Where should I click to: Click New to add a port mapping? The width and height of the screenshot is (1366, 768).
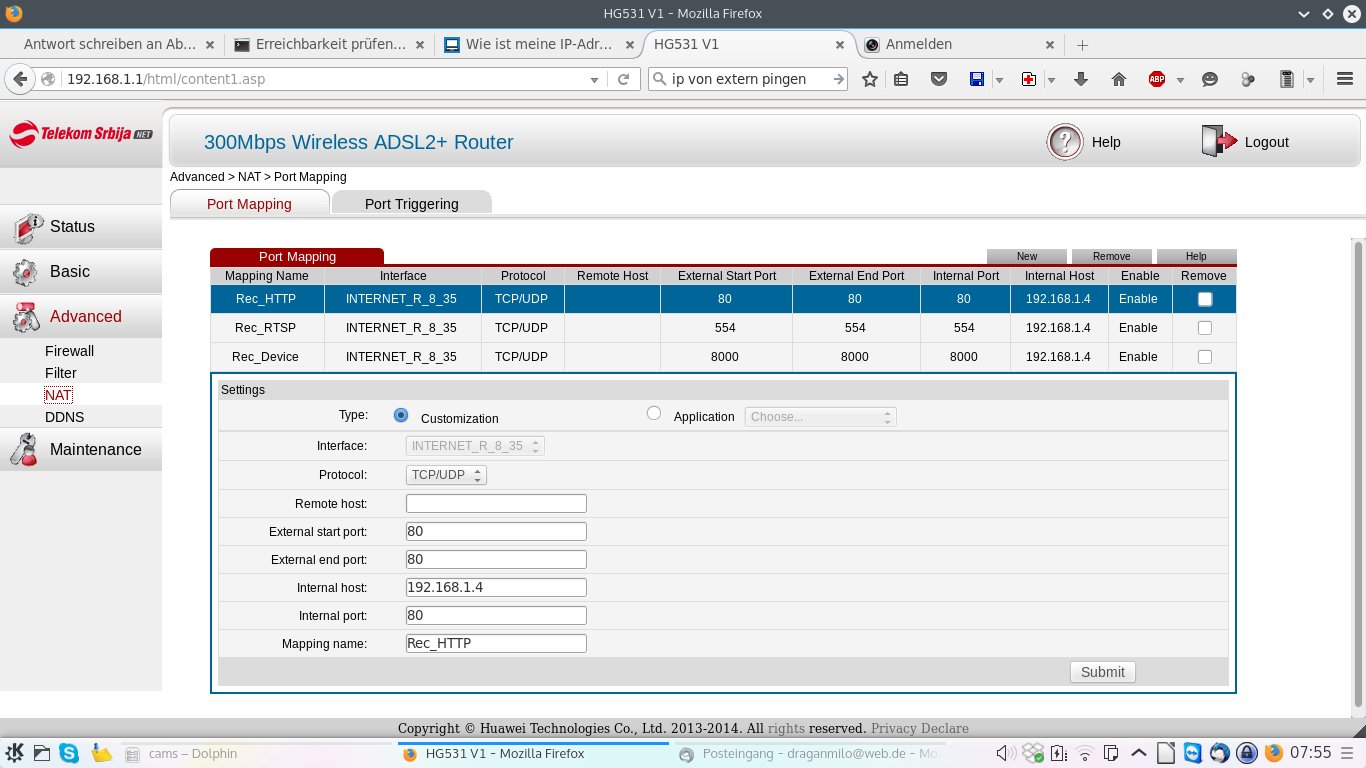(1026, 257)
